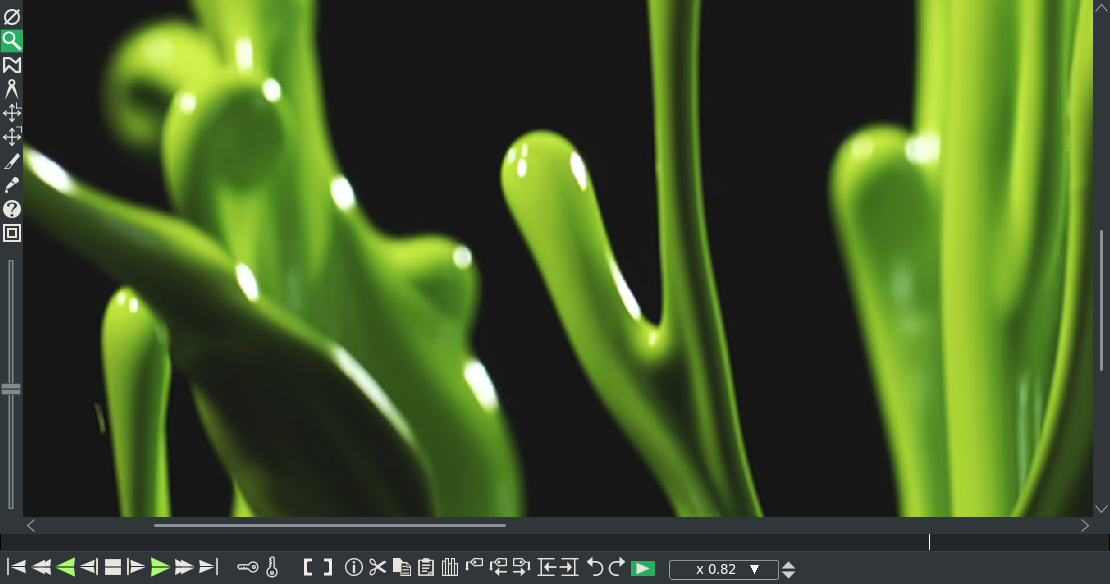
Task: Select the region selection flag tool
Action: pyautogui.click(x=12, y=64)
